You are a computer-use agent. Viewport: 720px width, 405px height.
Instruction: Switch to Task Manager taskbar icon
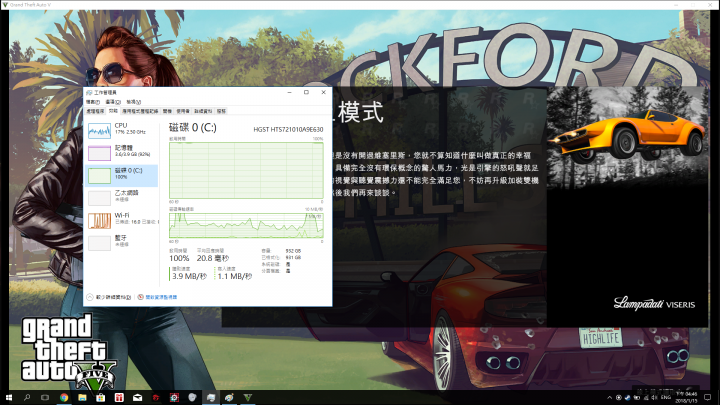[211, 398]
